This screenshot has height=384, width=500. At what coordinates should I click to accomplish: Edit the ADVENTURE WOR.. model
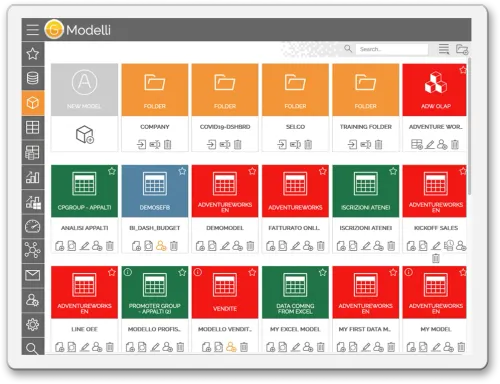[430, 145]
